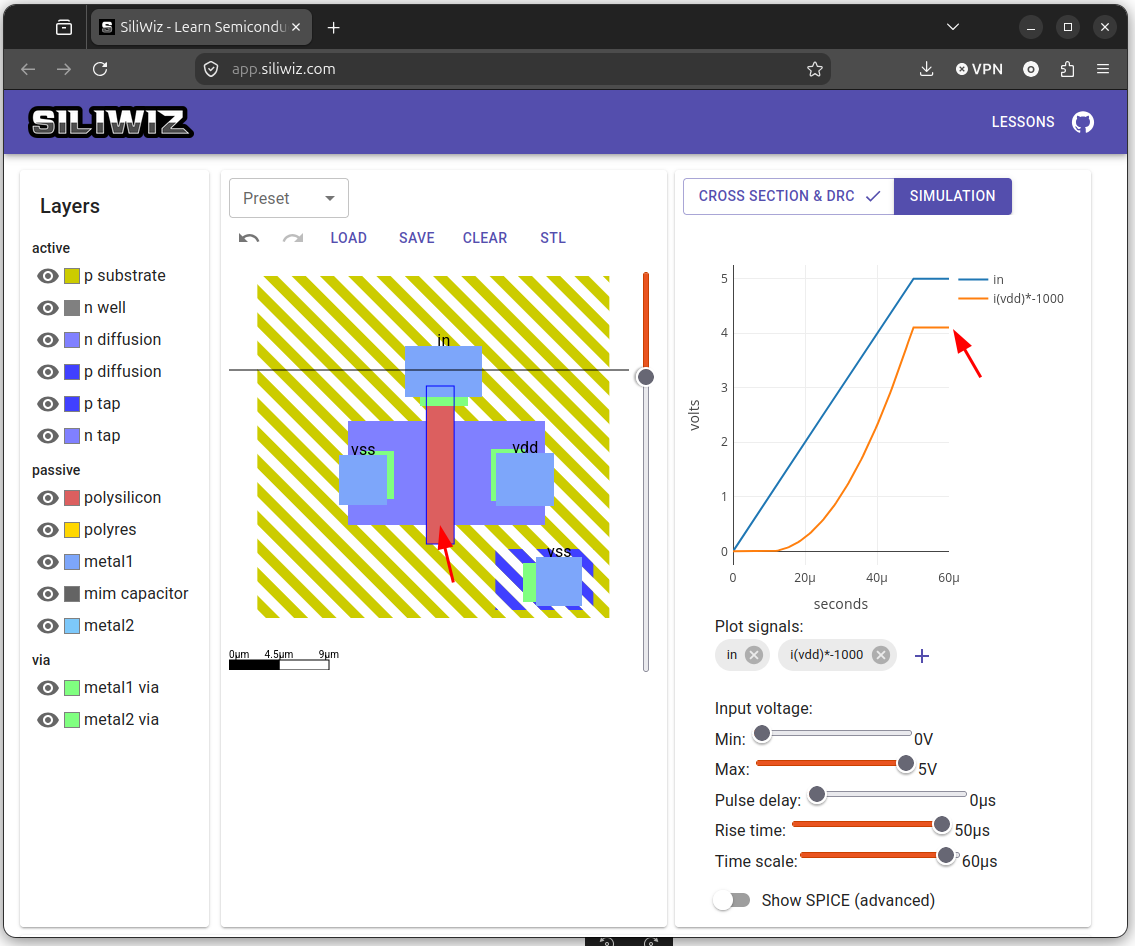Click the VPN toolbar indicator

[979, 69]
